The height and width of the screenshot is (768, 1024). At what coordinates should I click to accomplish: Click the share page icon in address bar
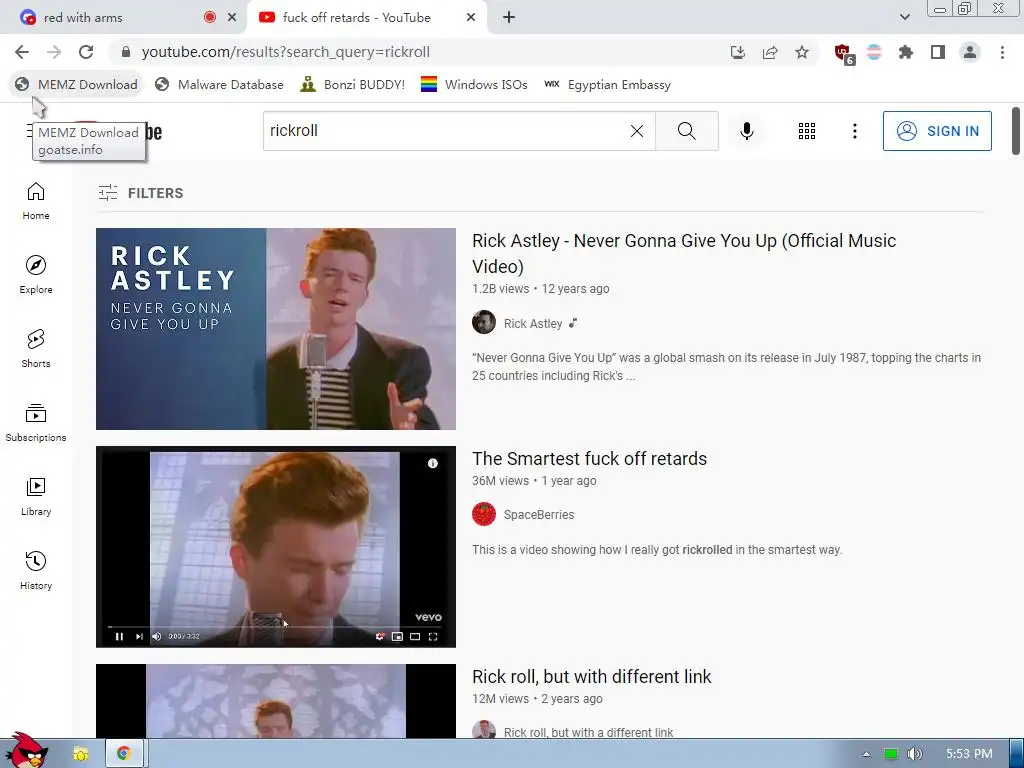pos(770,52)
